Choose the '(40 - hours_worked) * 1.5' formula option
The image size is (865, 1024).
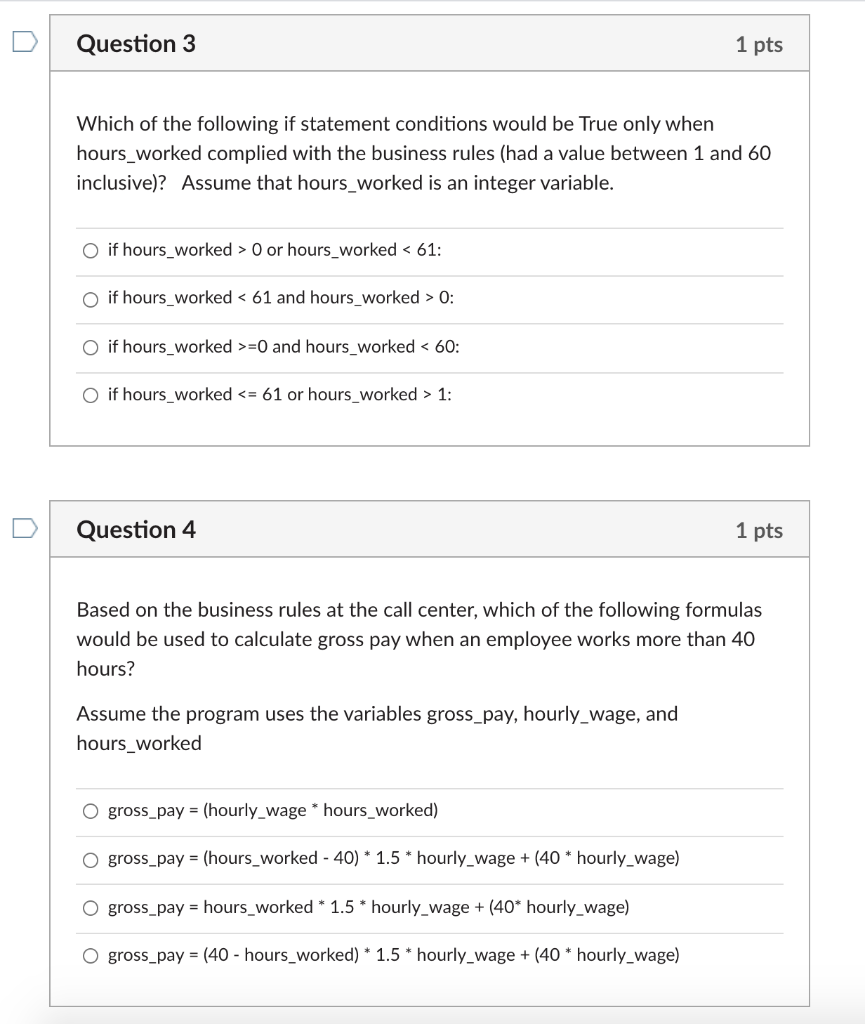pyautogui.click(x=90, y=956)
